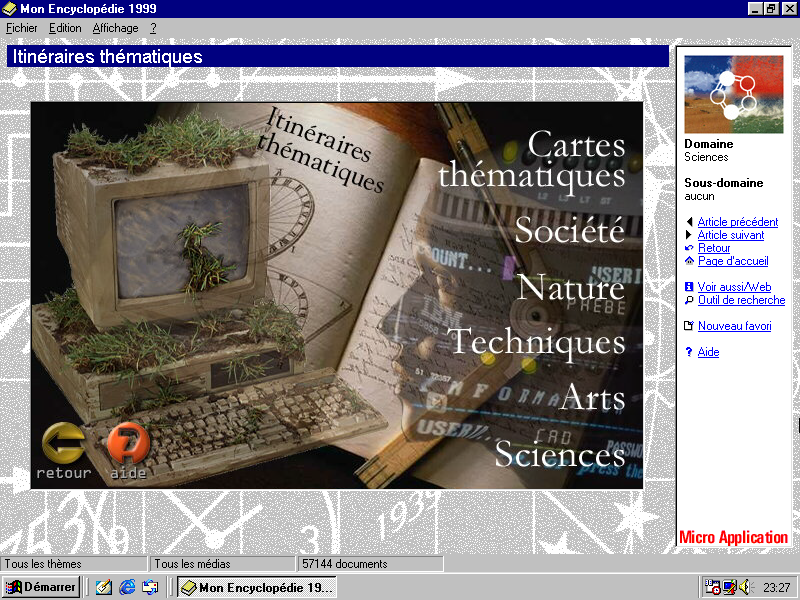The image size is (800, 600).
Task: Open the Fichier menu
Action: [21, 28]
